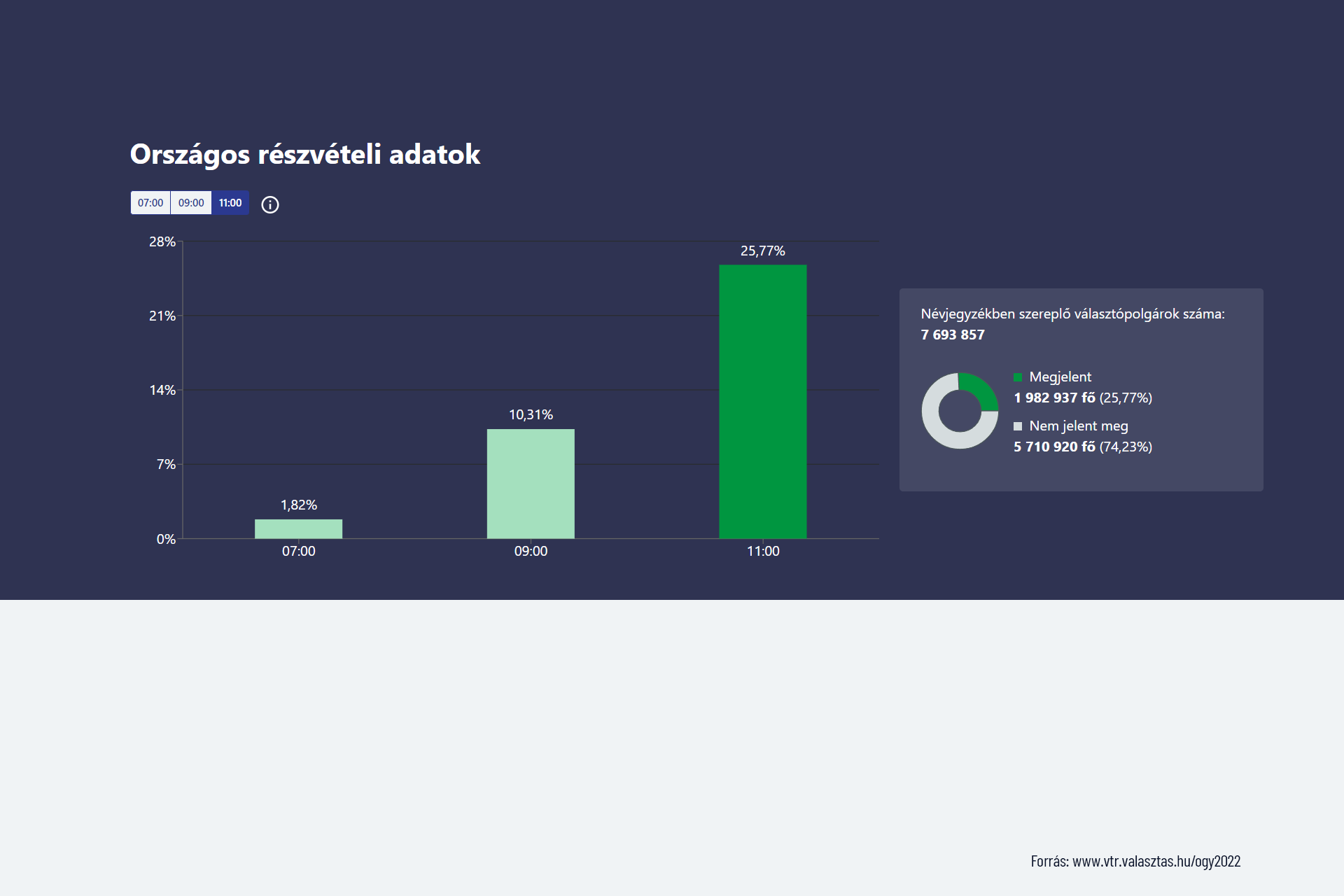
Task: Click the Országos részvételi adatok heading
Action: [305, 154]
